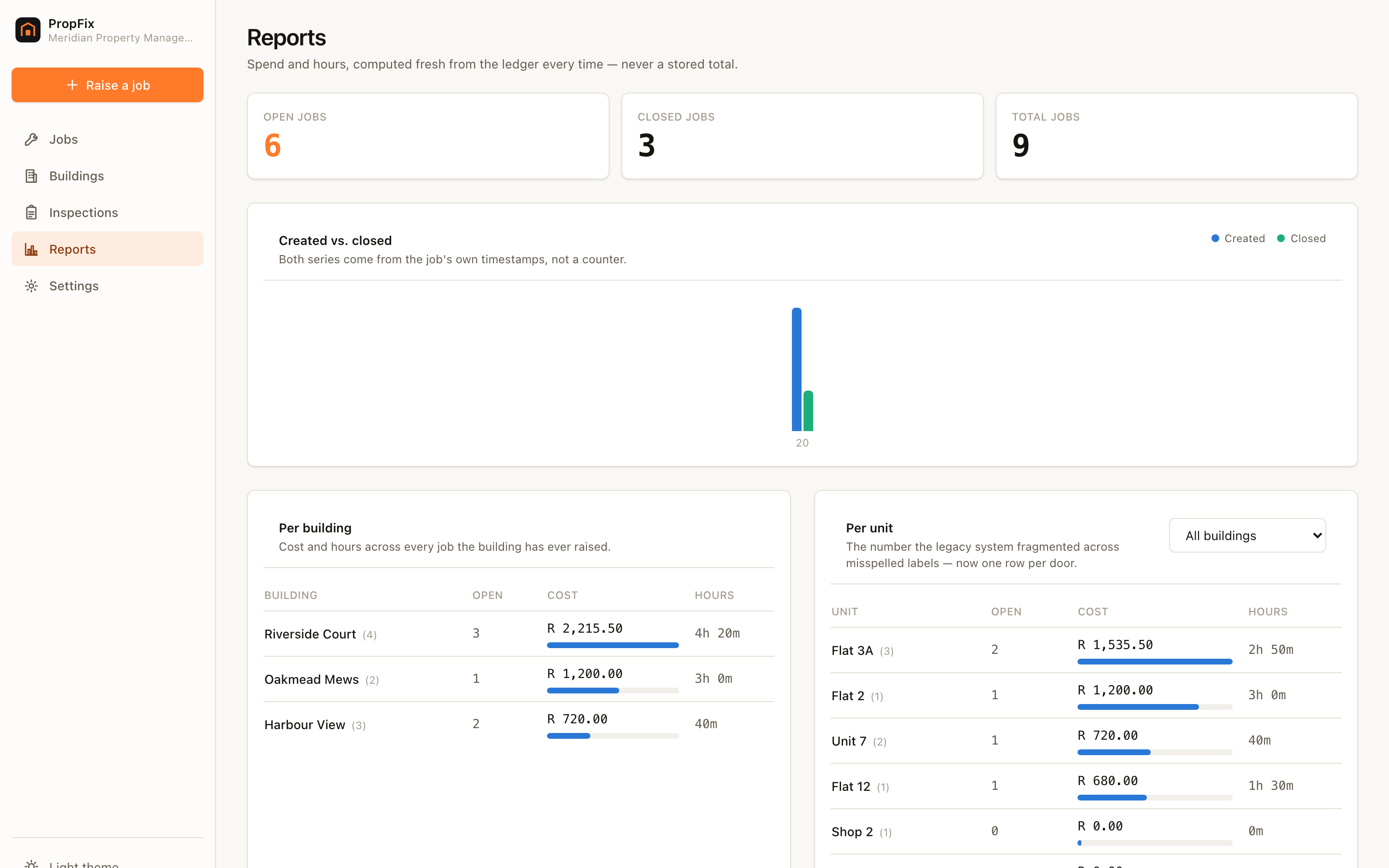Open the Jobs page in sidebar
The height and width of the screenshot is (868, 1389).
click(108, 139)
